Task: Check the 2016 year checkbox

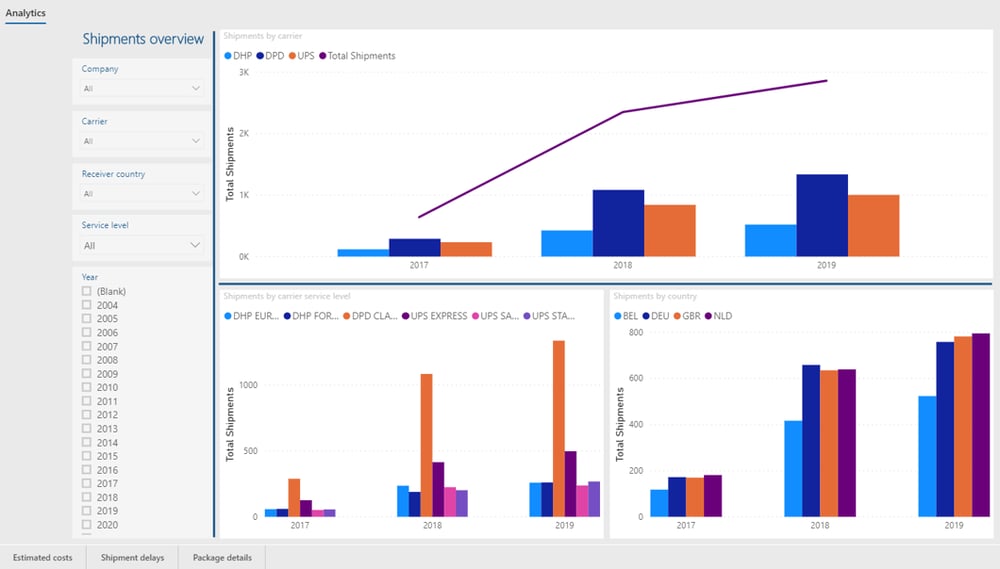Action: pyautogui.click(x=87, y=470)
